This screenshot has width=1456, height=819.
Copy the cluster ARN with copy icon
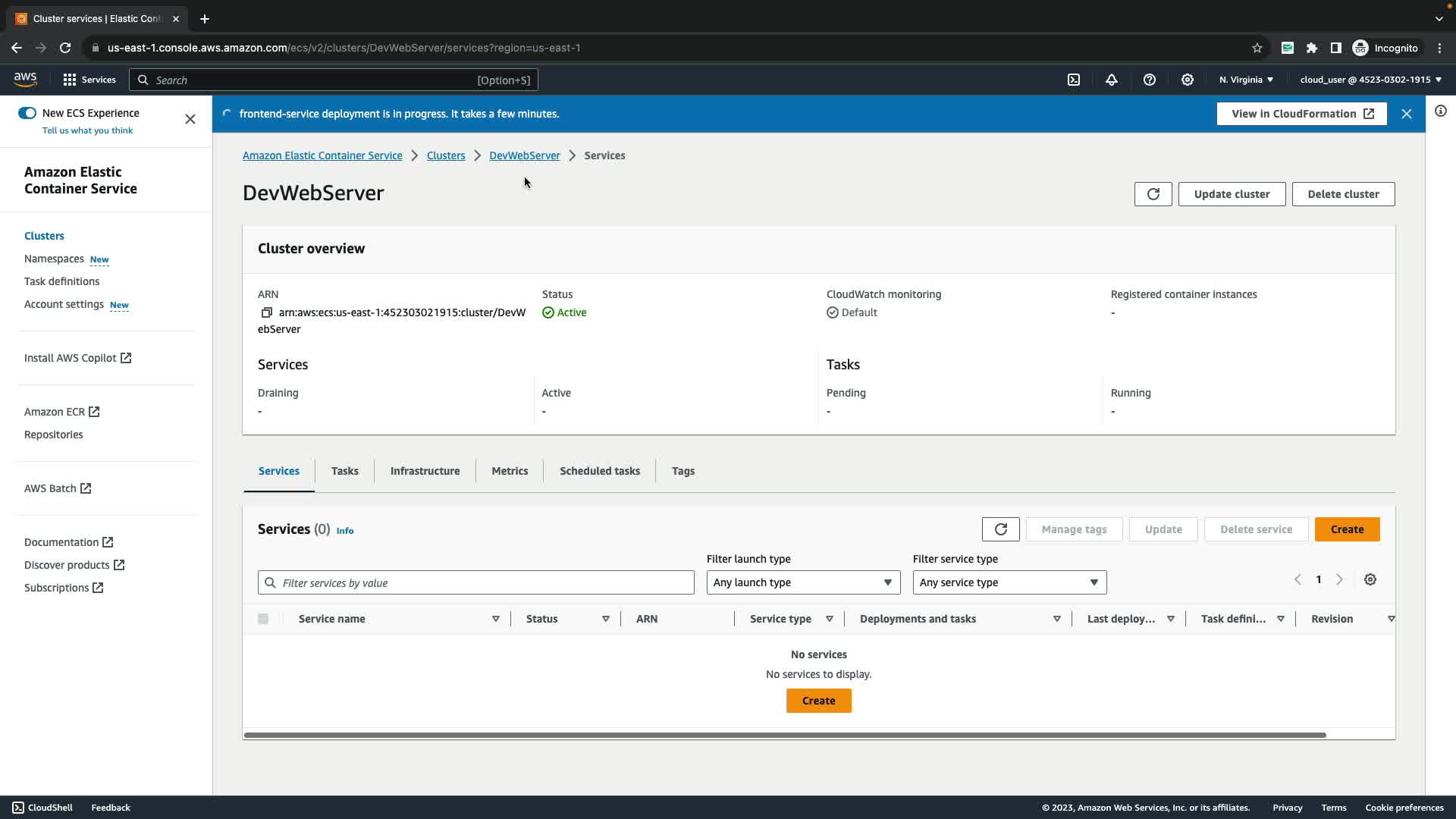[x=266, y=312]
